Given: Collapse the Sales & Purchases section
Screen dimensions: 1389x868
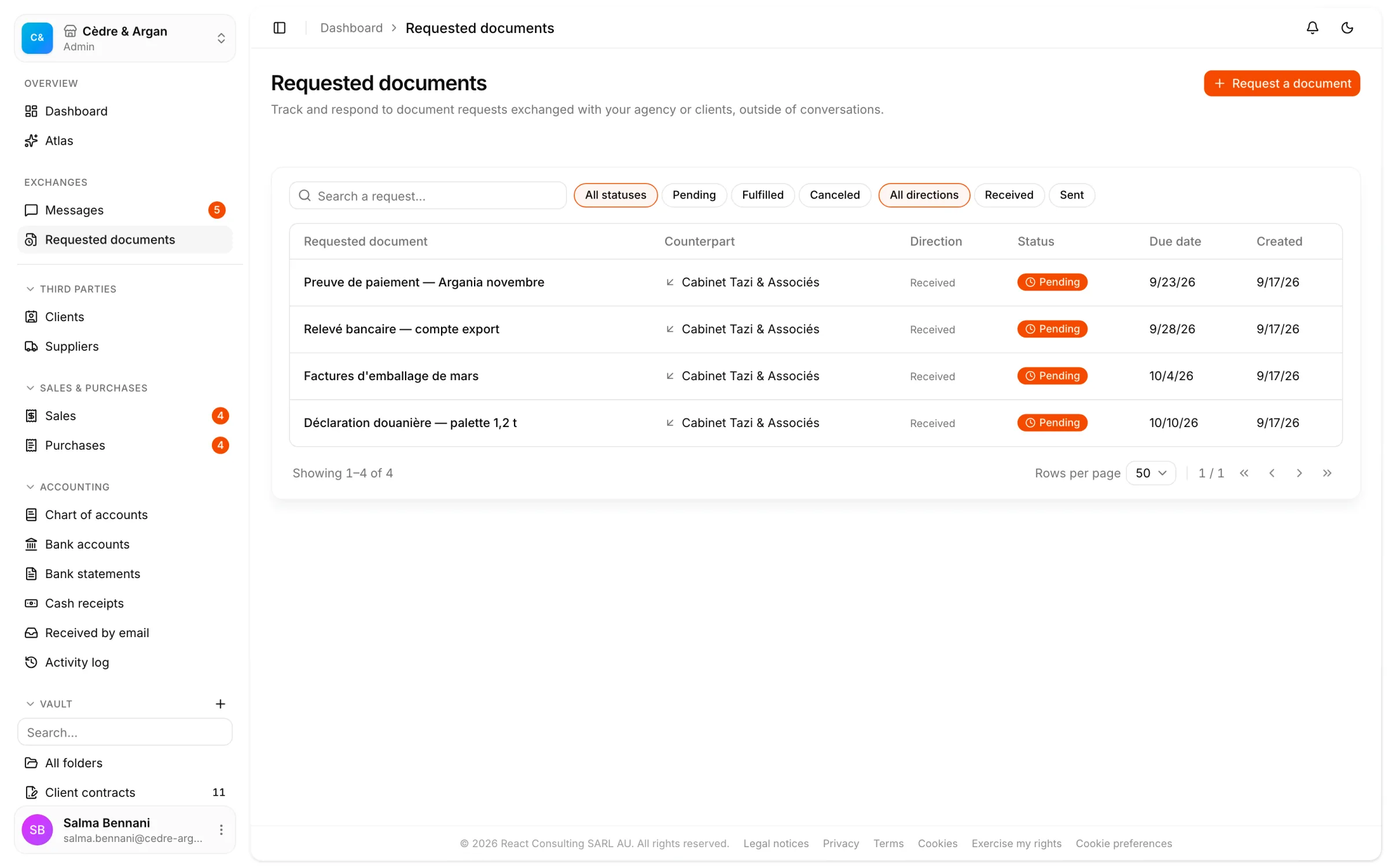Looking at the screenshot, I should click(x=86, y=388).
